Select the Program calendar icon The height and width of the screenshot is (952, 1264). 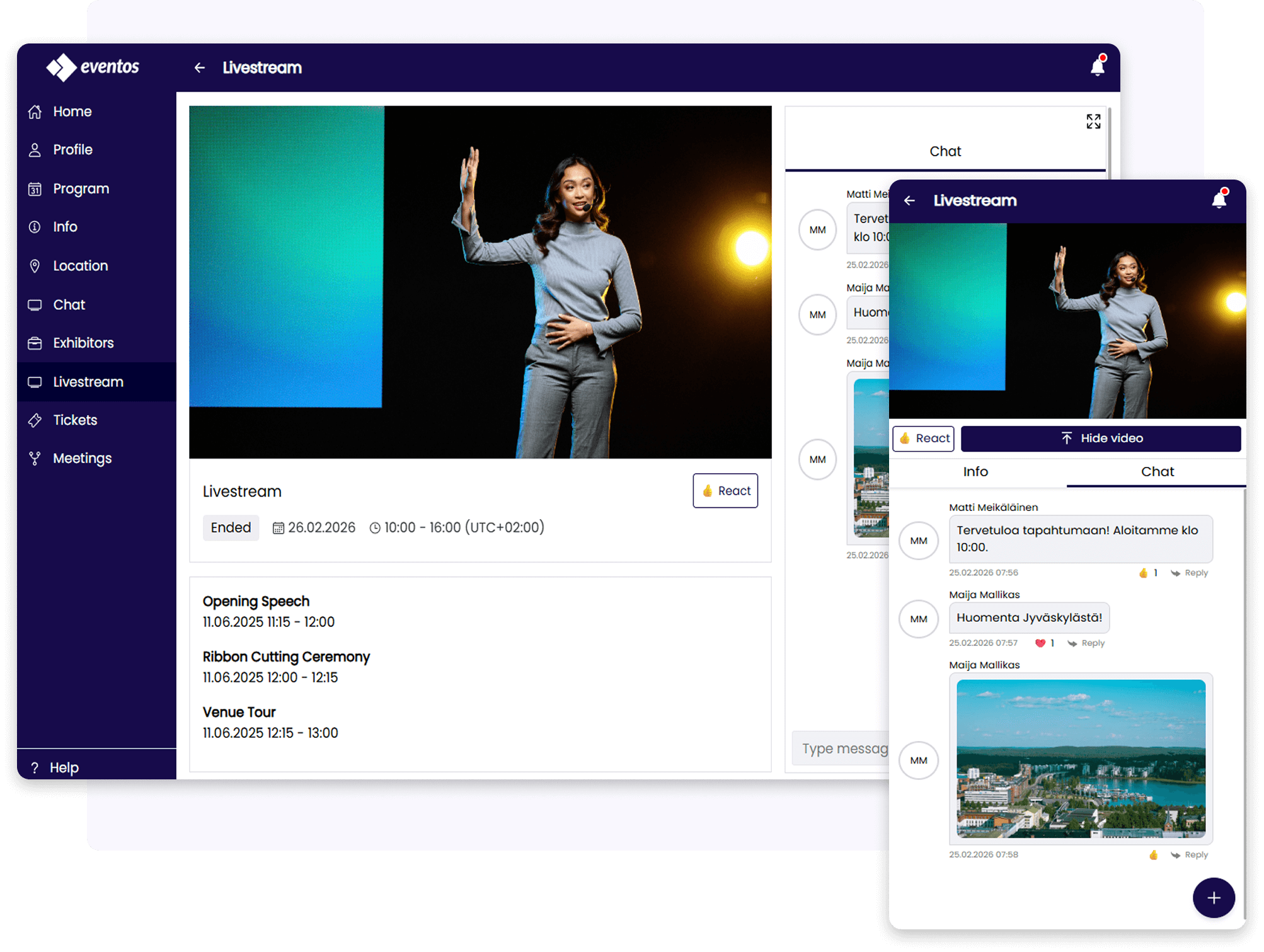35,188
